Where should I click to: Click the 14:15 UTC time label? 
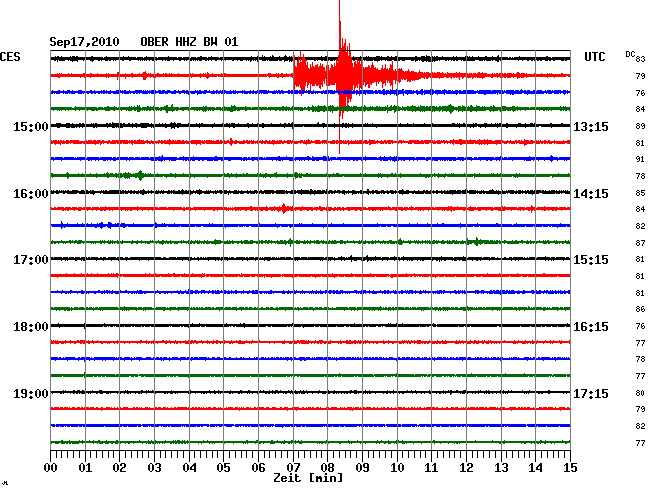click(x=591, y=194)
